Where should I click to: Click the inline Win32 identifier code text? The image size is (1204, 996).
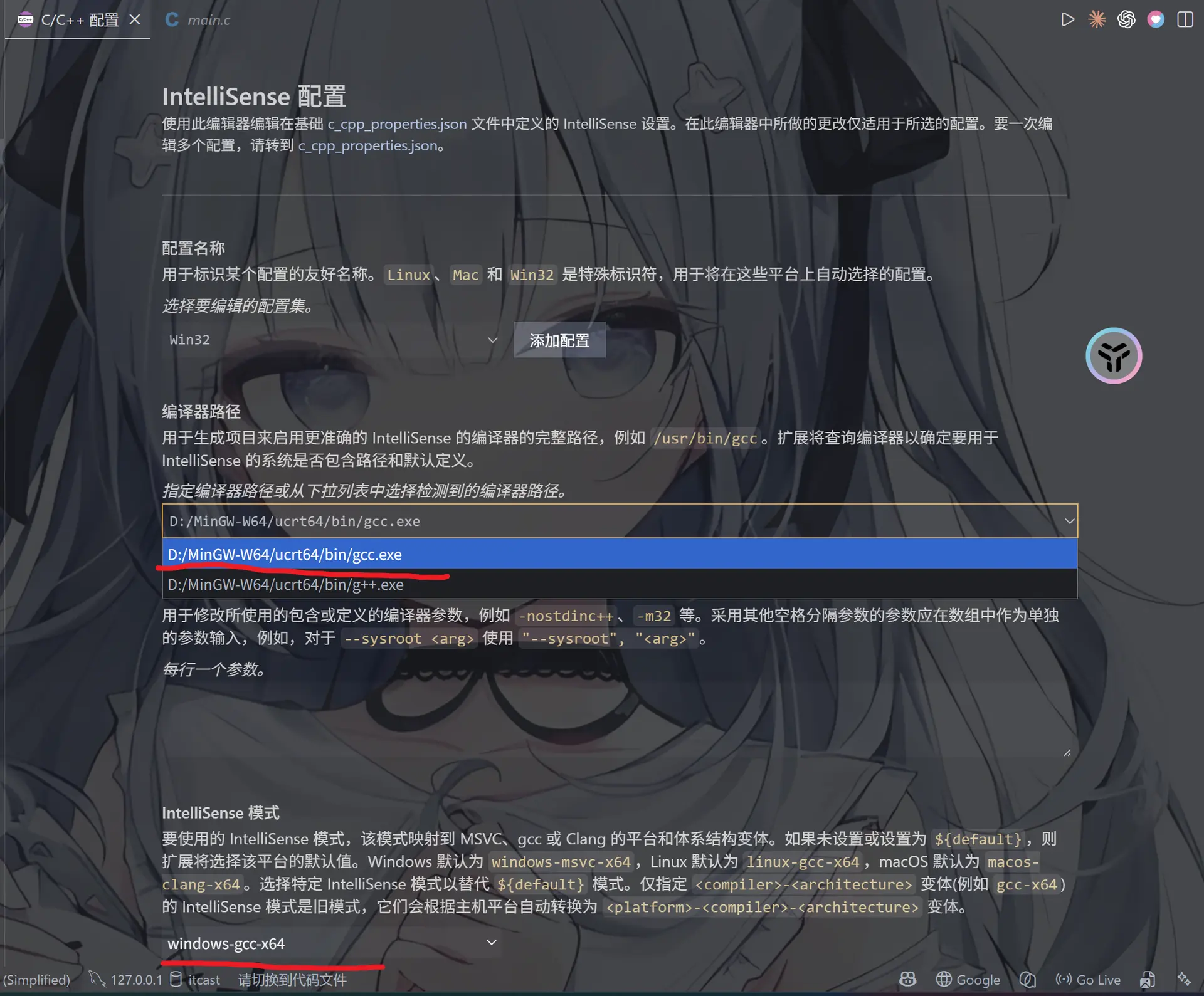click(x=532, y=275)
